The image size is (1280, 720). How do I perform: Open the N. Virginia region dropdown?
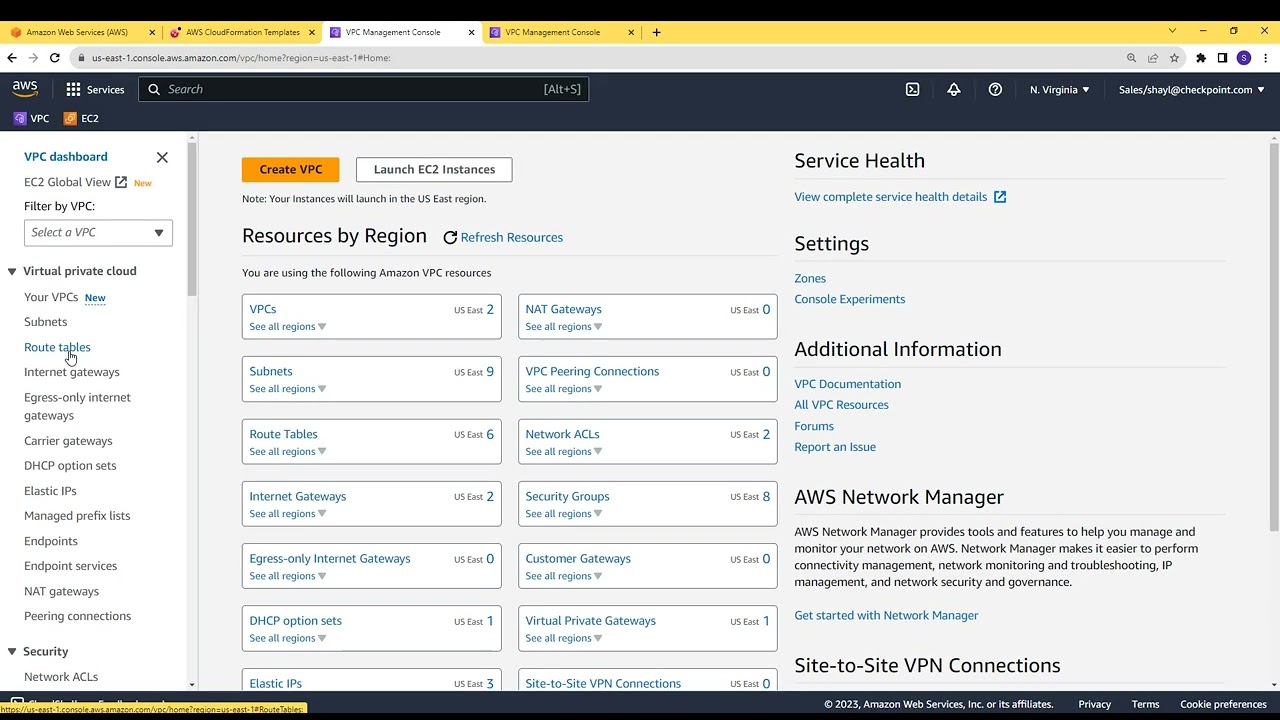1060,90
